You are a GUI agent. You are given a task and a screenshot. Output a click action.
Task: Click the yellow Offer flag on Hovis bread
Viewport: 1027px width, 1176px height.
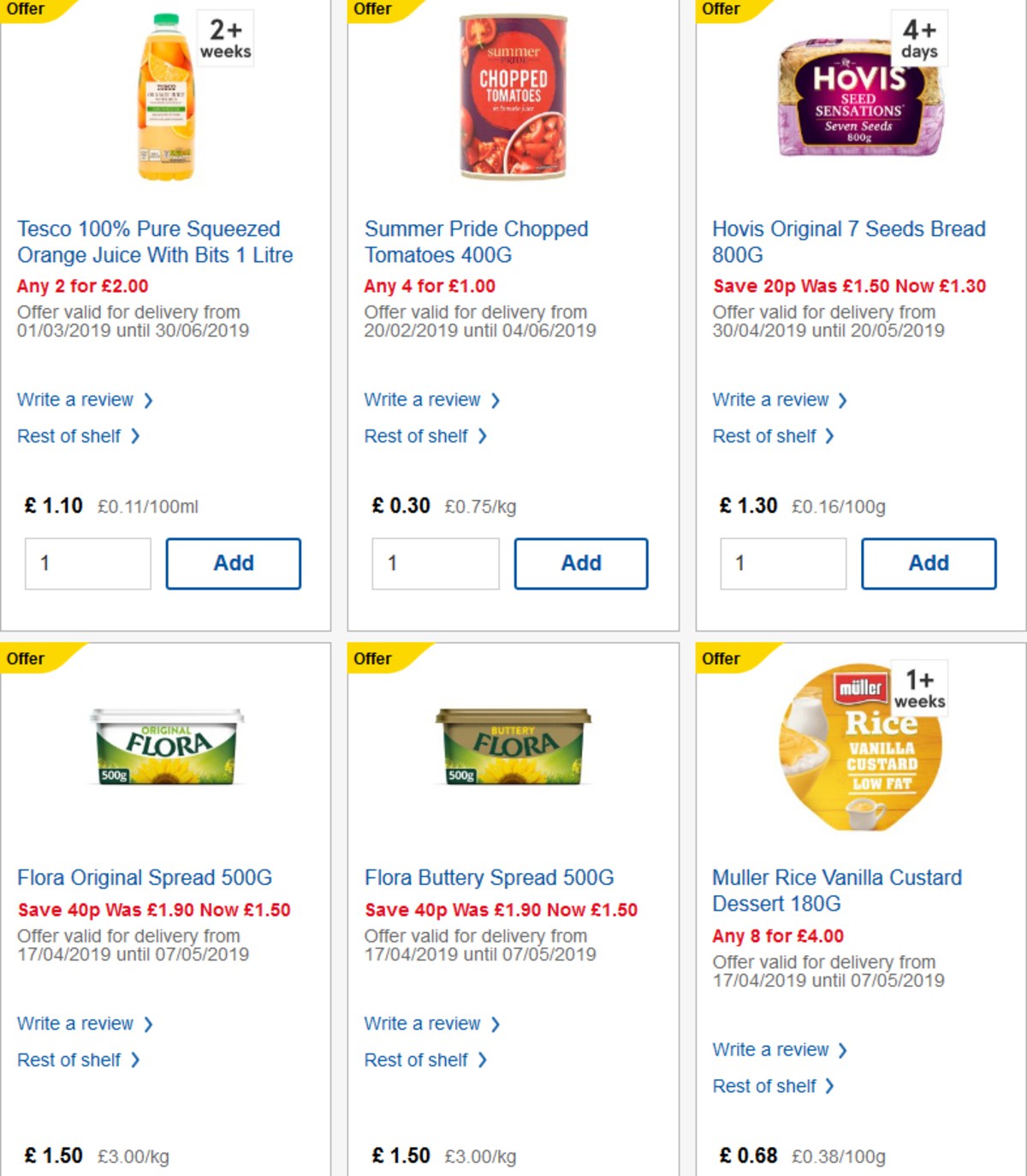tap(721, 9)
